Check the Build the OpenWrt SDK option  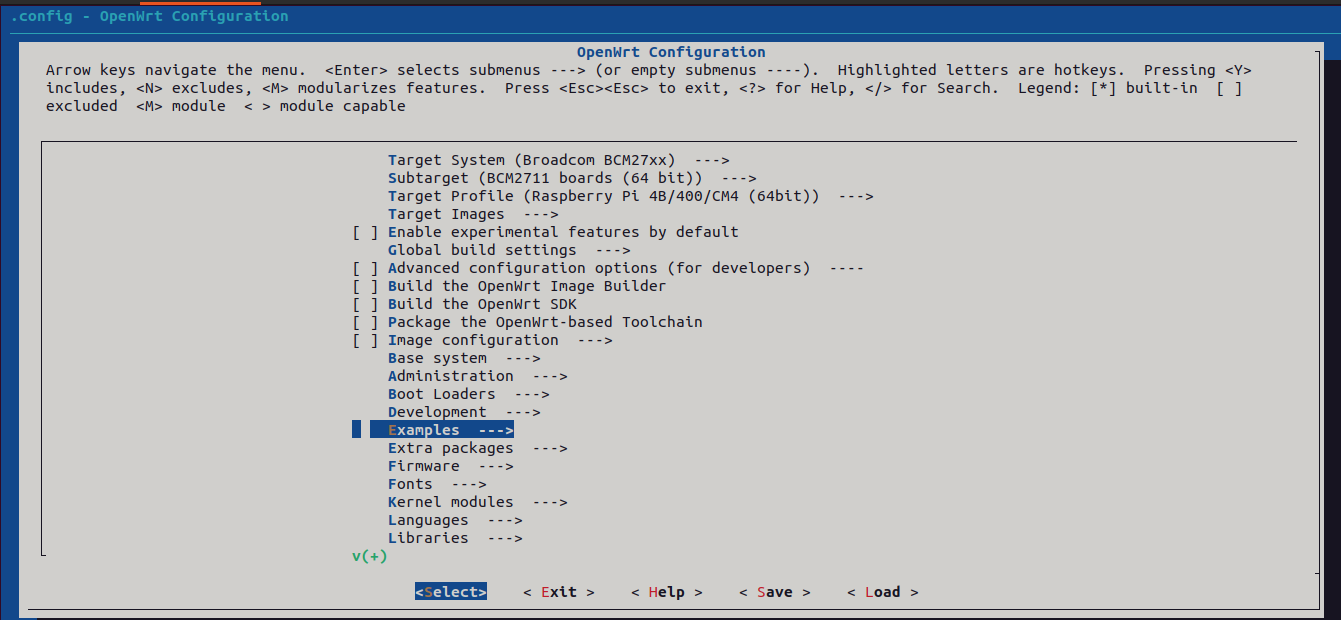pyautogui.click(x=365, y=304)
